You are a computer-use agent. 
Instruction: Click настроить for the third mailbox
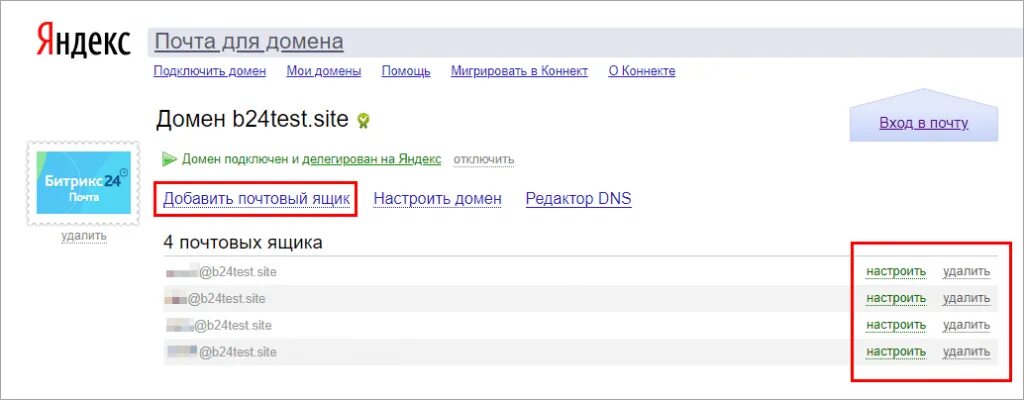click(x=896, y=325)
